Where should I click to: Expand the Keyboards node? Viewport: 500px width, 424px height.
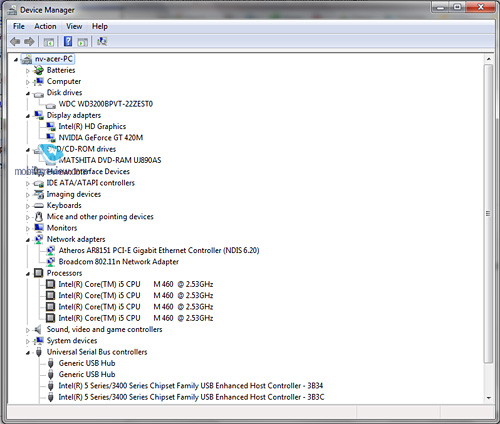28,206
